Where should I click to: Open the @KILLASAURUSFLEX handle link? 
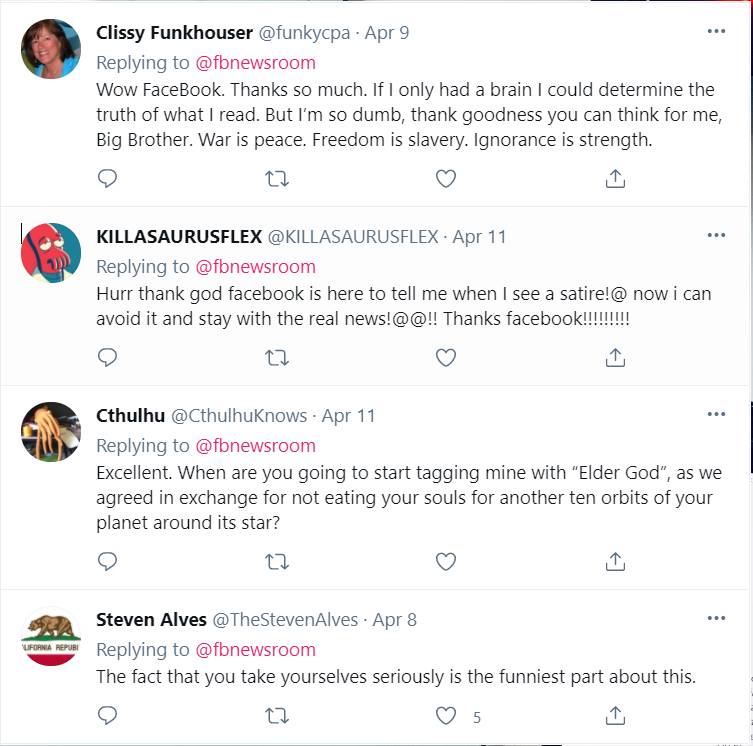pos(353,237)
